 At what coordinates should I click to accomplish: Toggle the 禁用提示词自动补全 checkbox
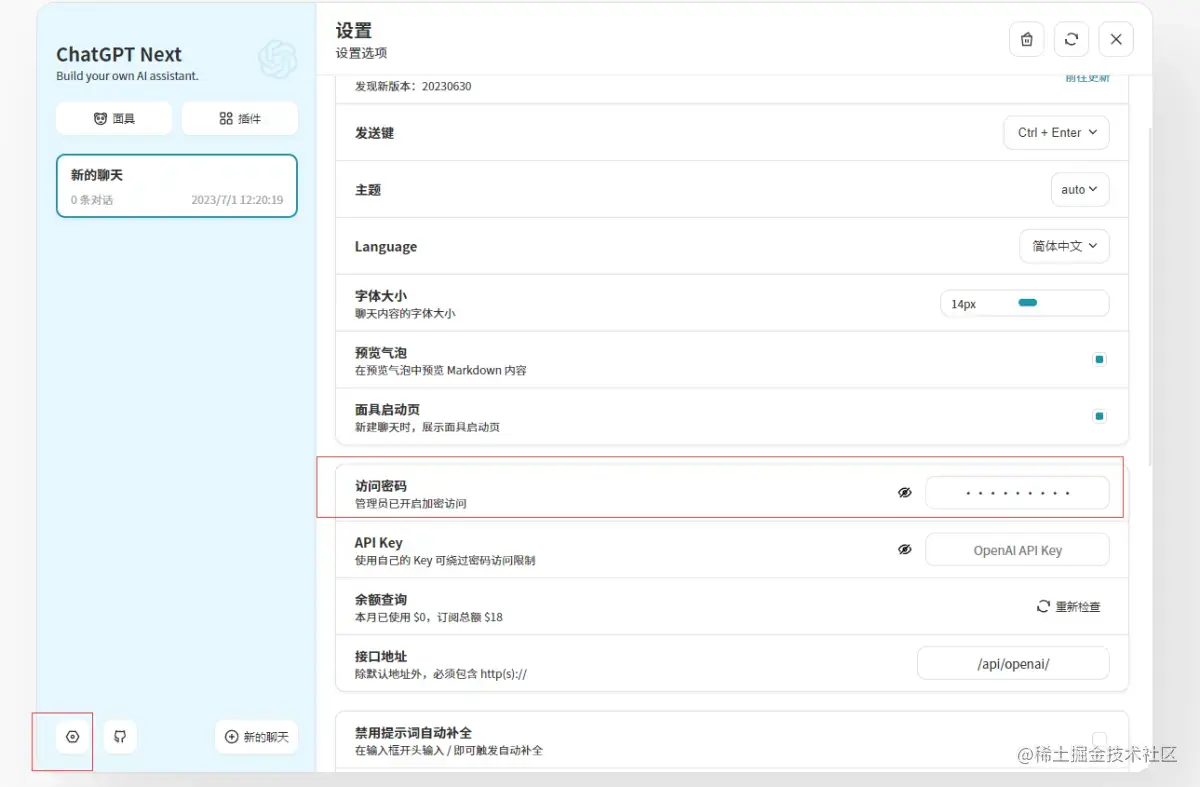click(1099, 740)
